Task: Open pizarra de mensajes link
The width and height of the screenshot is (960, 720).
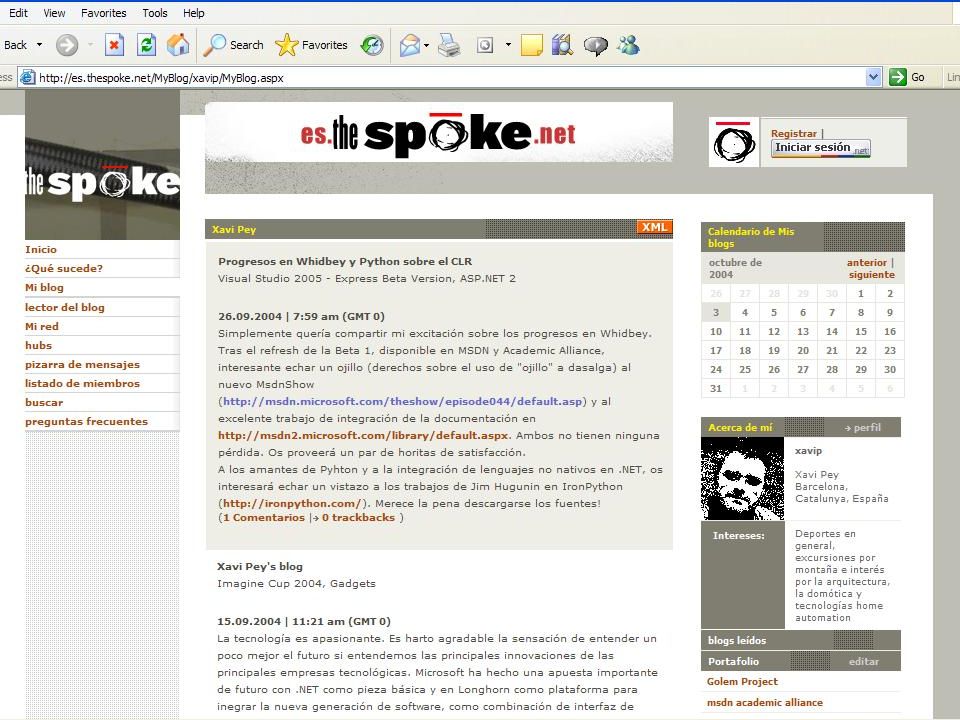Action: coord(83,364)
